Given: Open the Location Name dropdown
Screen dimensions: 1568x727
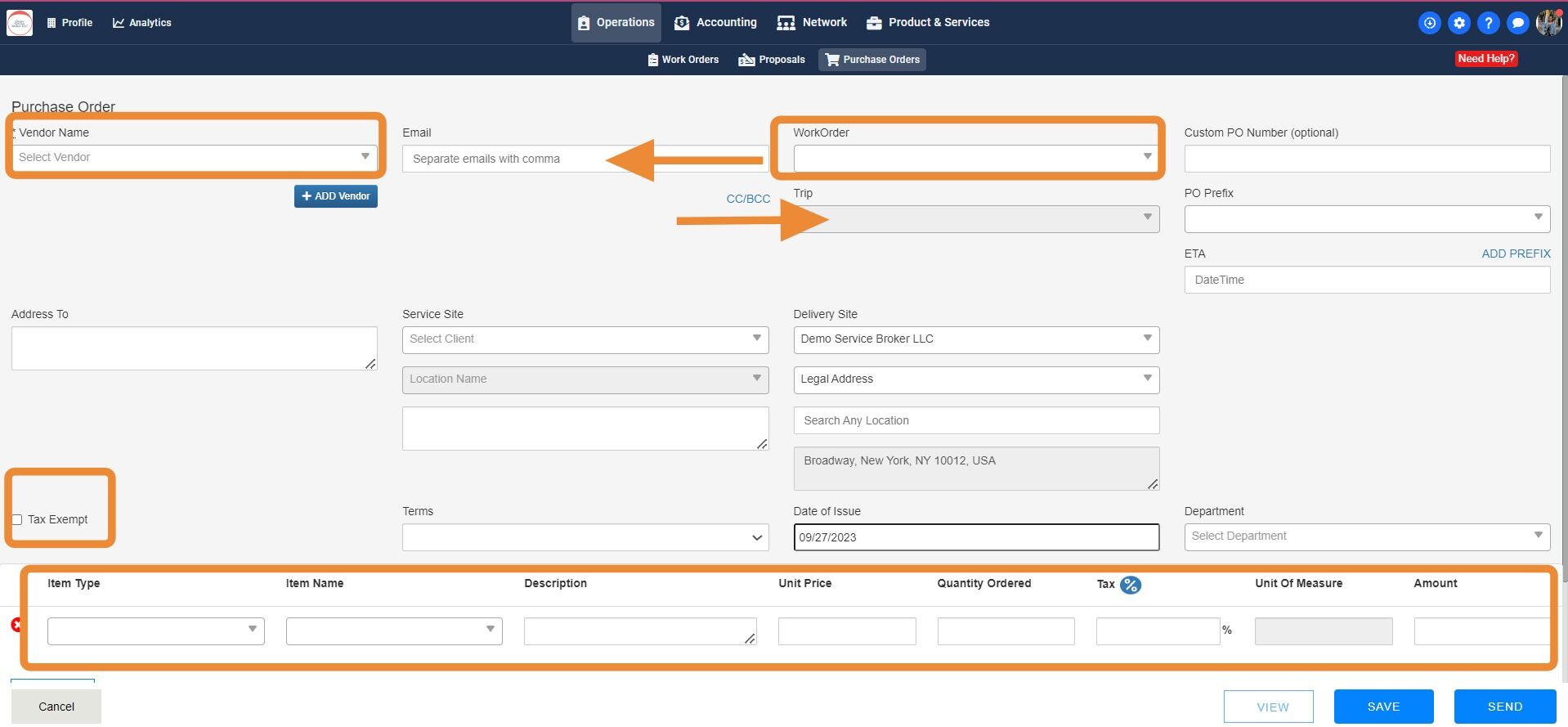Looking at the screenshot, I should point(585,379).
